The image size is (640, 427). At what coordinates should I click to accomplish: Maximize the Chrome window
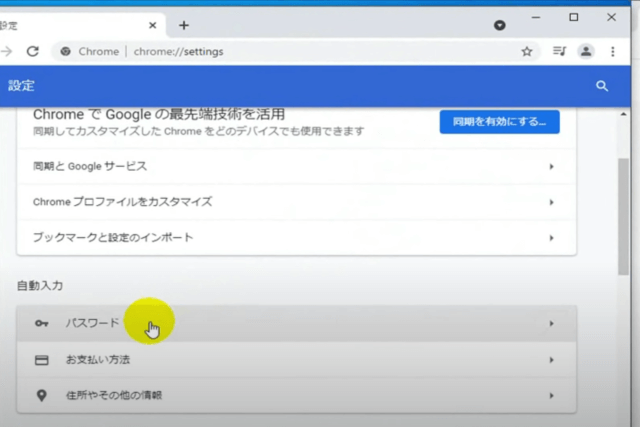tap(573, 17)
